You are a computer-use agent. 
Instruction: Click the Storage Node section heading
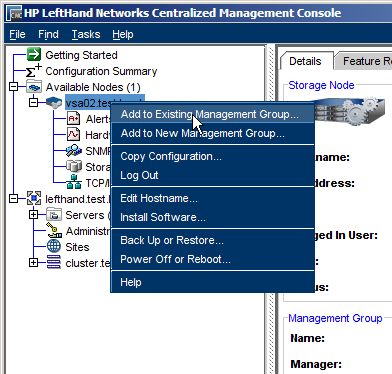pos(321,85)
